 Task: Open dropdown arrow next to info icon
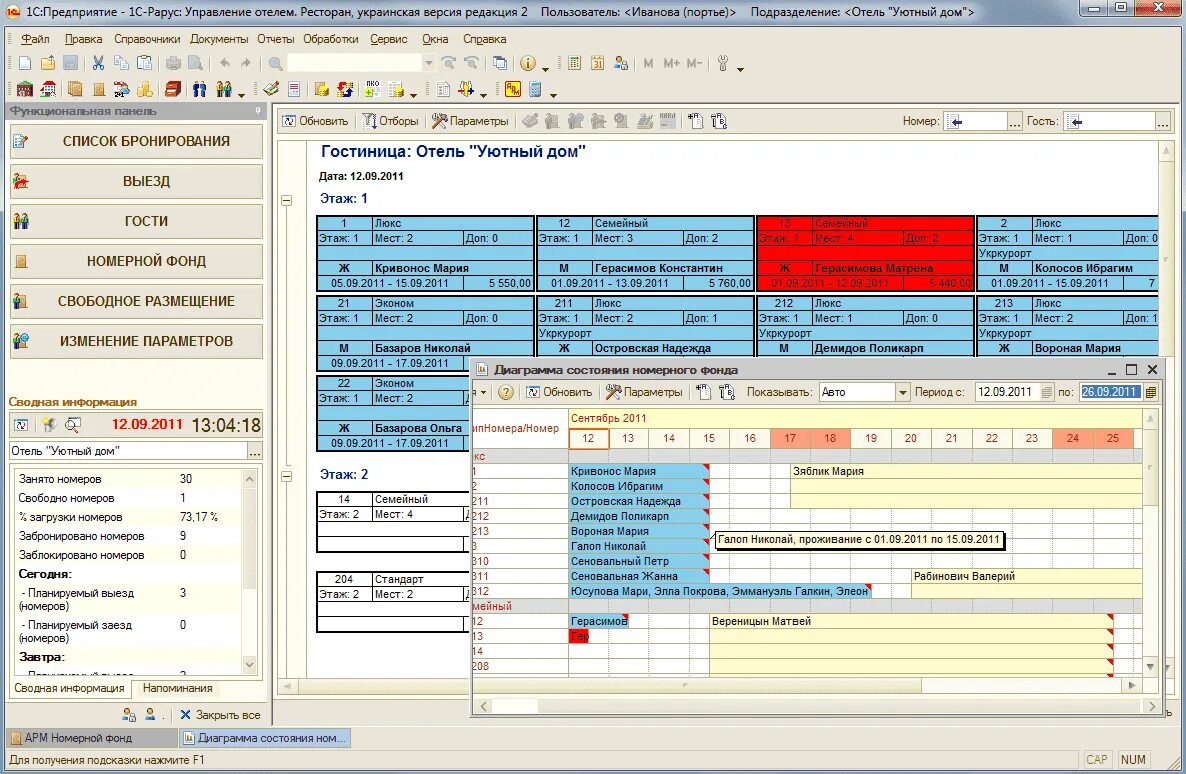pos(545,68)
